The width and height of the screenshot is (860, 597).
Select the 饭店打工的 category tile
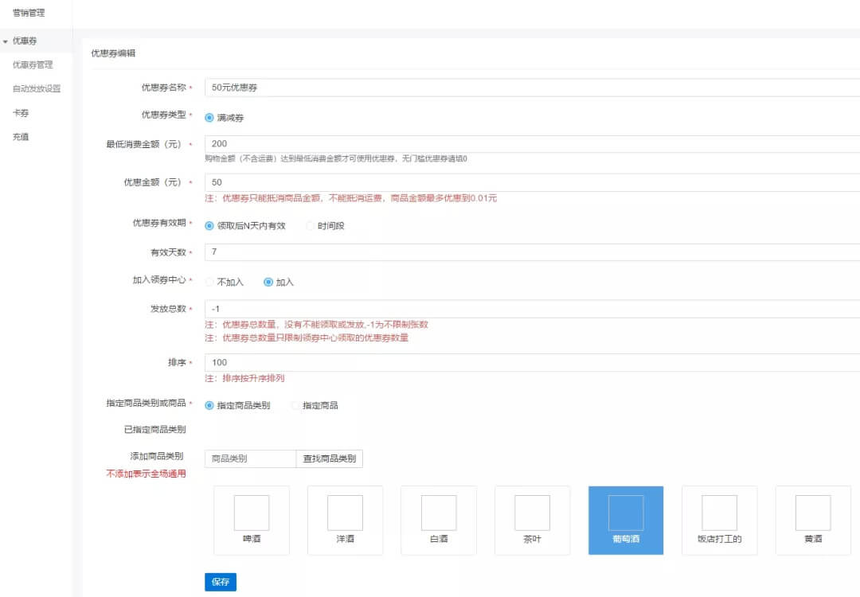[x=719, y=520]
